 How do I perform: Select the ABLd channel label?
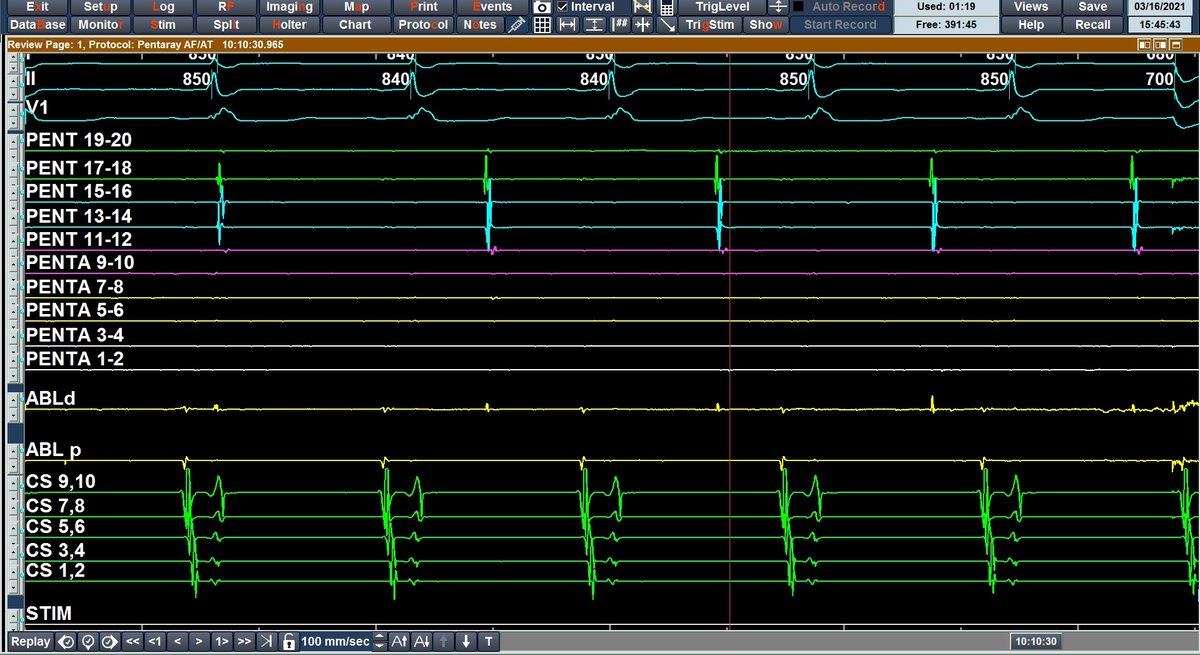[51, 399]
